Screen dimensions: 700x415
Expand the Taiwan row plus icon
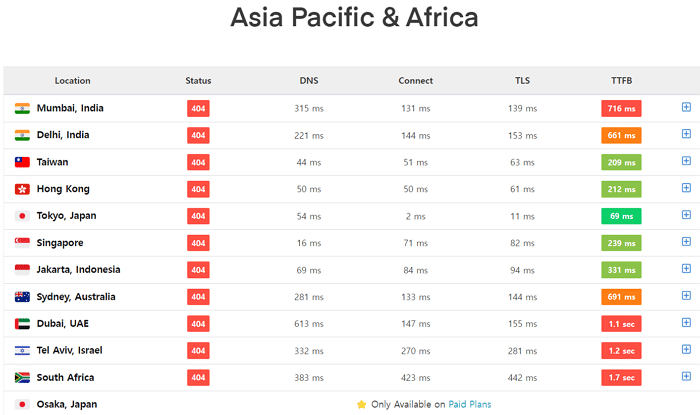pyautogui.click(x=686, y=161)
